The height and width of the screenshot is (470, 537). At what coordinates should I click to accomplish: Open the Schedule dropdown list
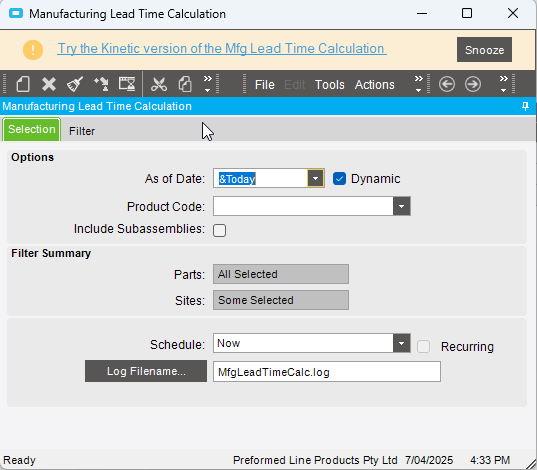coord(401,343)
